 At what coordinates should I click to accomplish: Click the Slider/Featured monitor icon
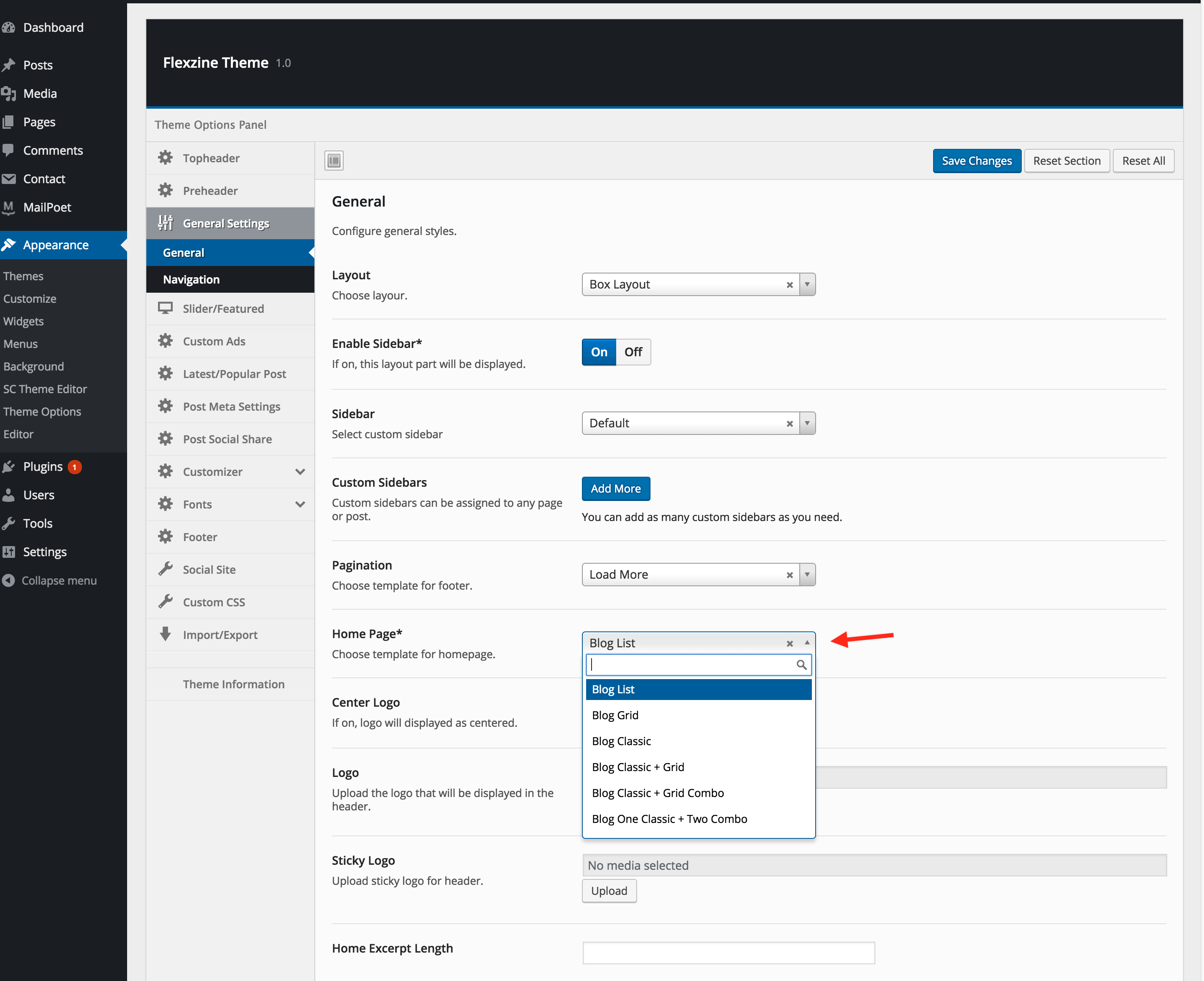(165, 308)
